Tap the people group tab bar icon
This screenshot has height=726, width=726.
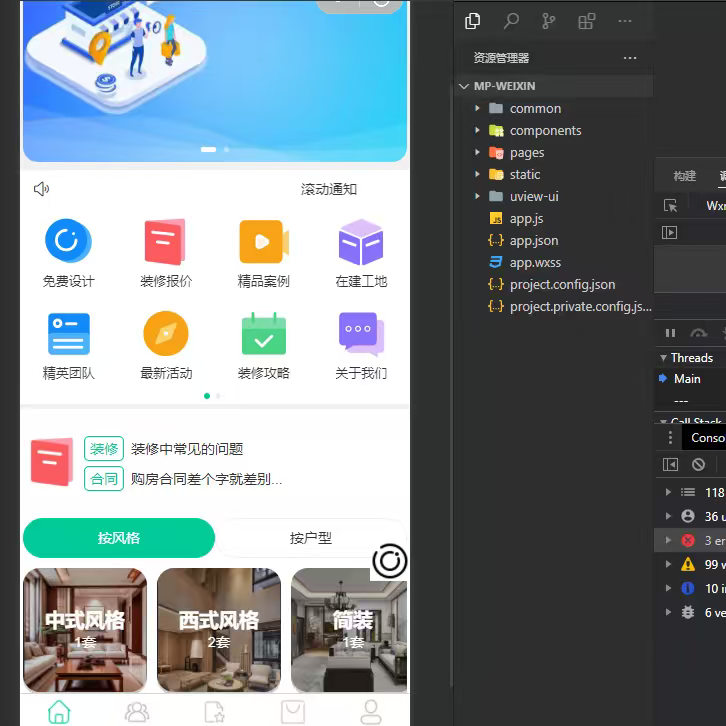pos(137,712)
